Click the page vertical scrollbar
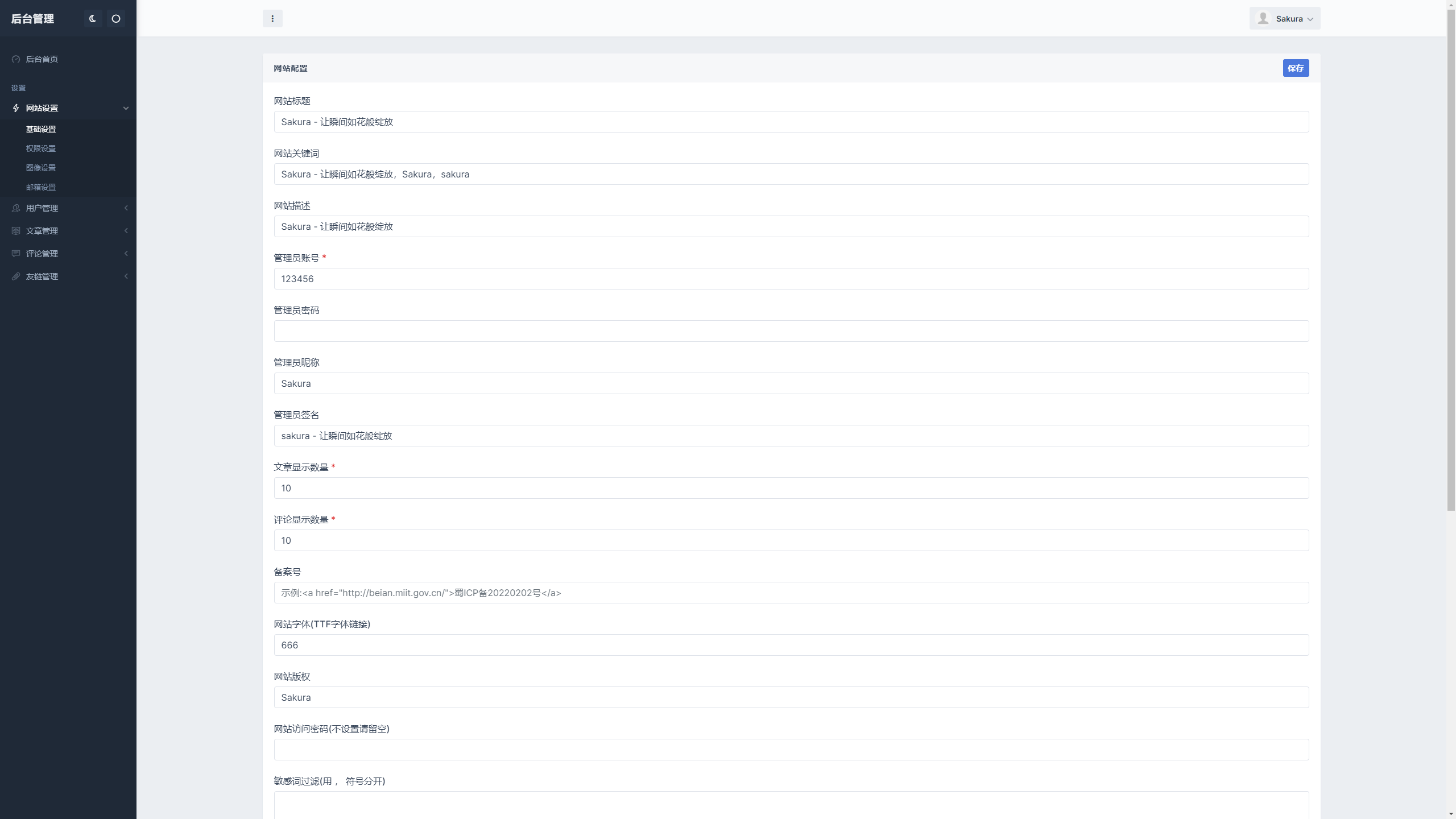Screen dimensions: 1456x819 pos(1451,256)
